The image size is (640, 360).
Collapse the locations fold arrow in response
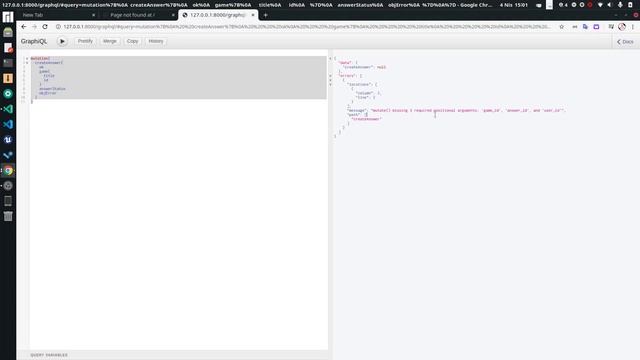tap(330, 84)
